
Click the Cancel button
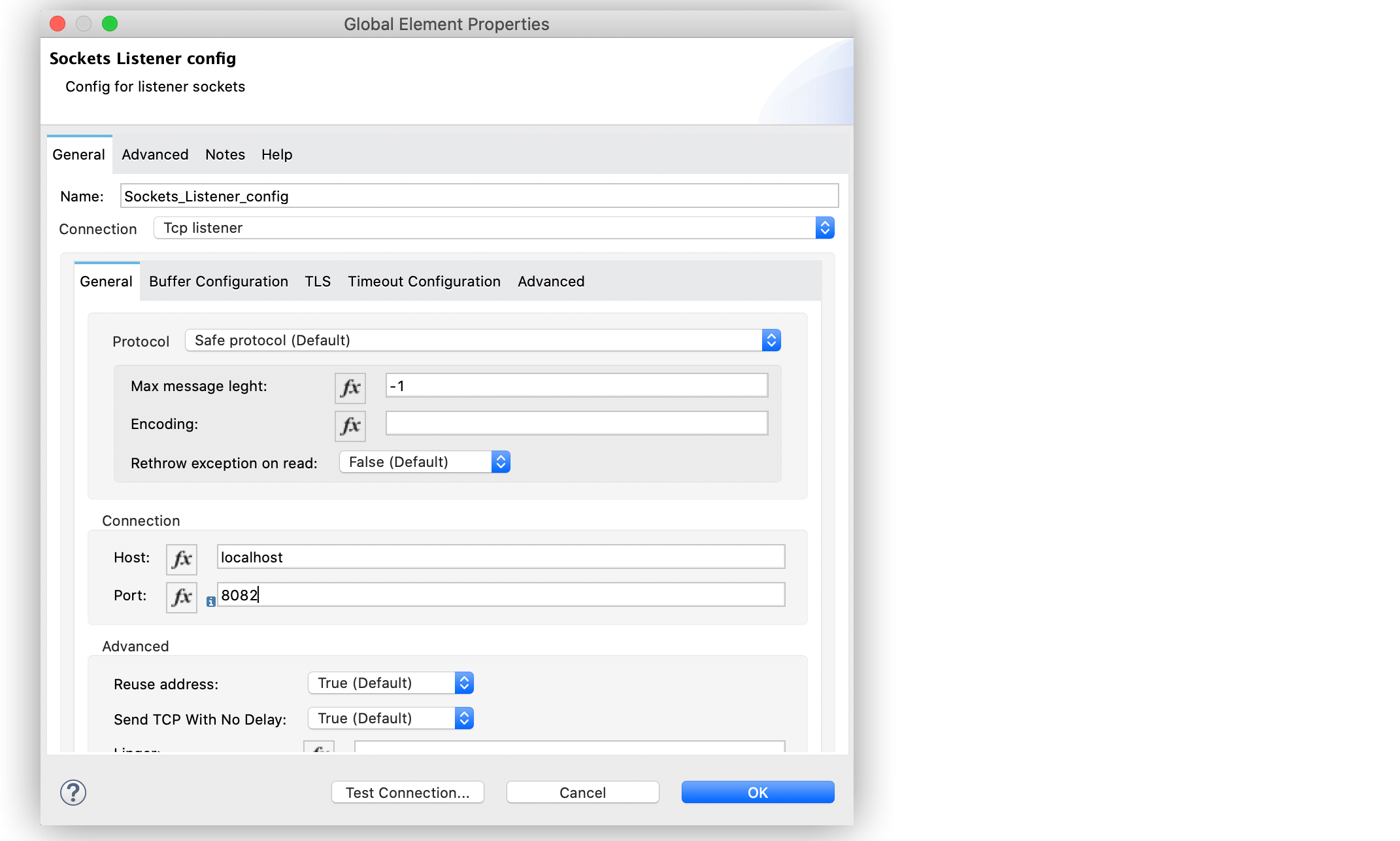coord(583,791)
